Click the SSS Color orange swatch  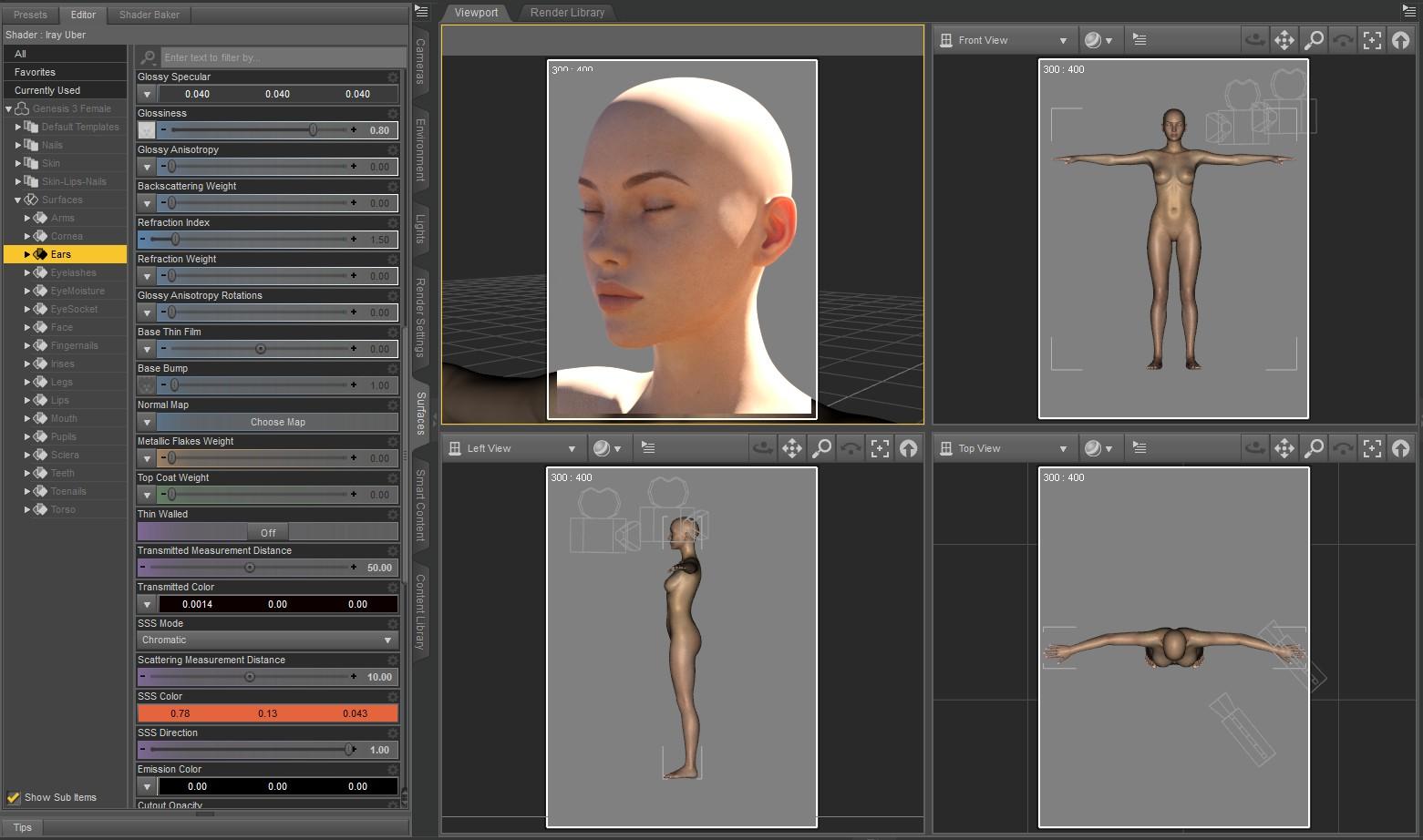[x=267, y=713]
